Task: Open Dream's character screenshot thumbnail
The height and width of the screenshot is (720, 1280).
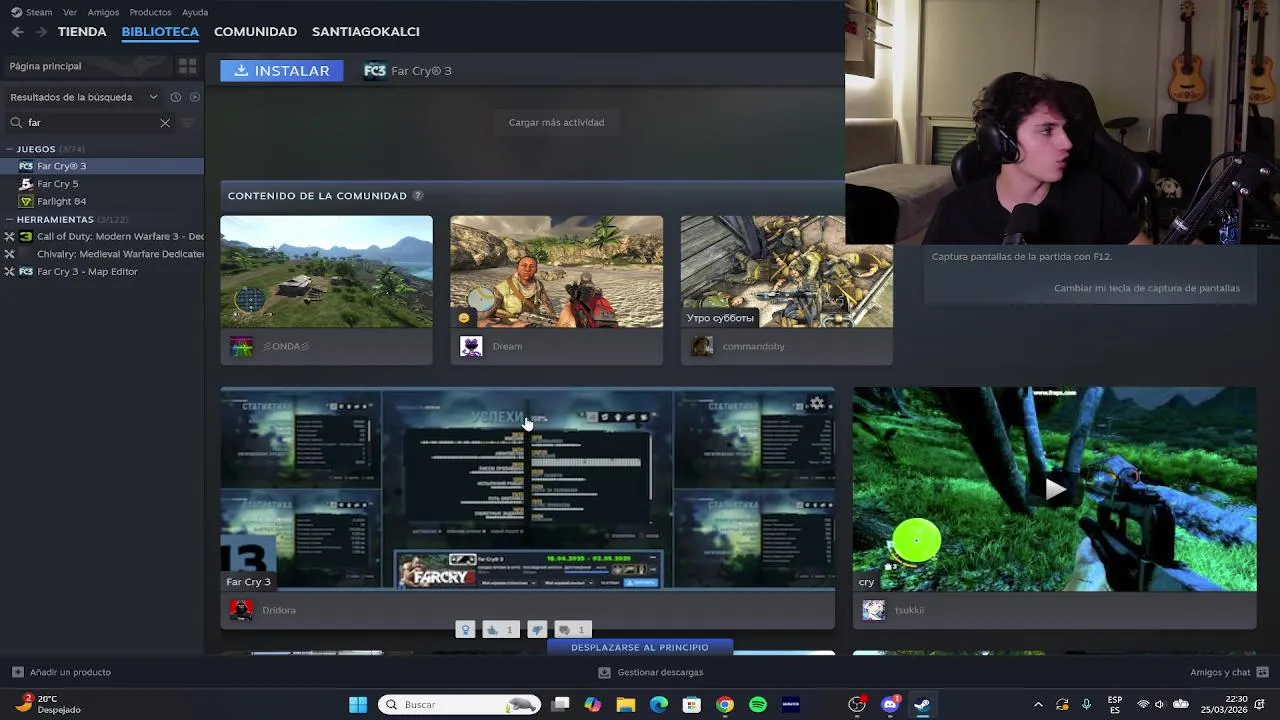Action: coord(557,272)
